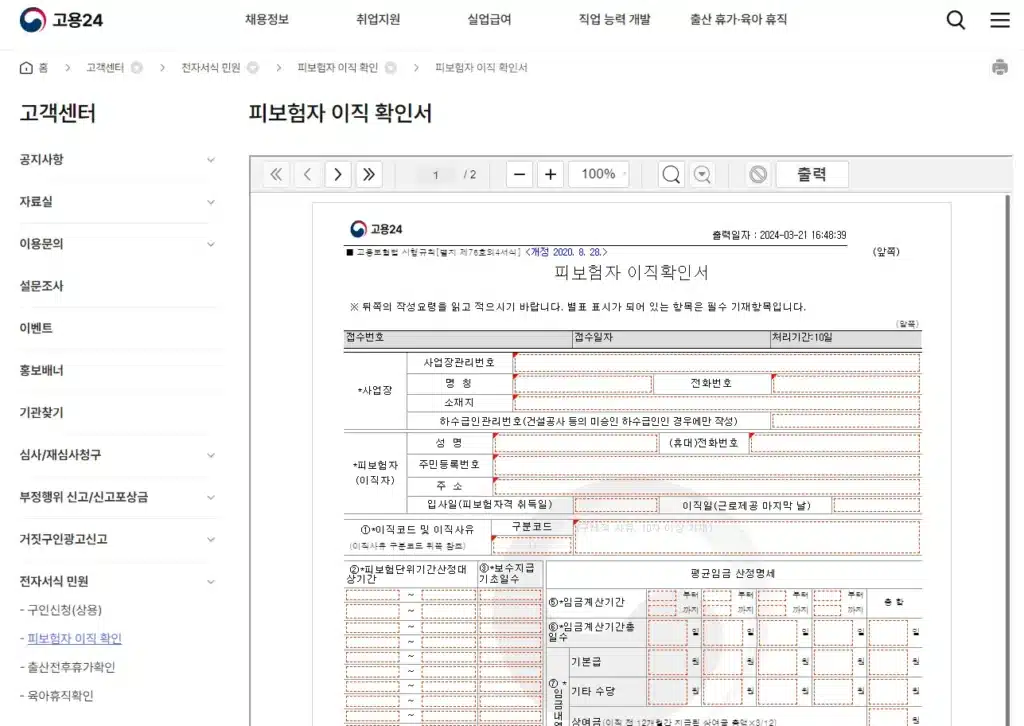Click the cancel circle-slash icon
The image size is (1024, 726).
coord(758,174)
